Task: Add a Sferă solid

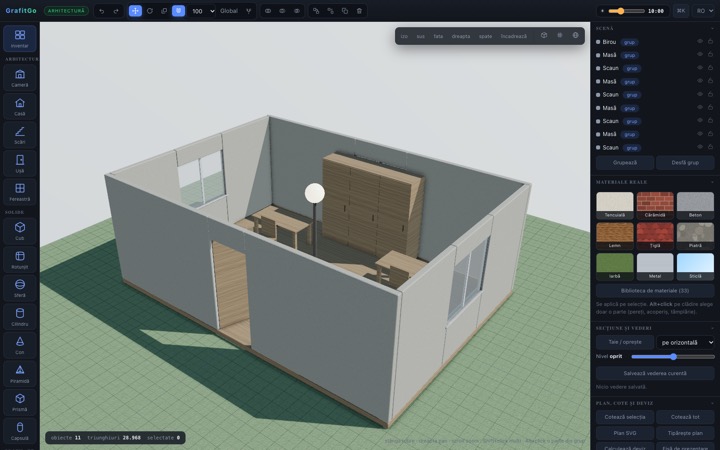Action: 20,288
